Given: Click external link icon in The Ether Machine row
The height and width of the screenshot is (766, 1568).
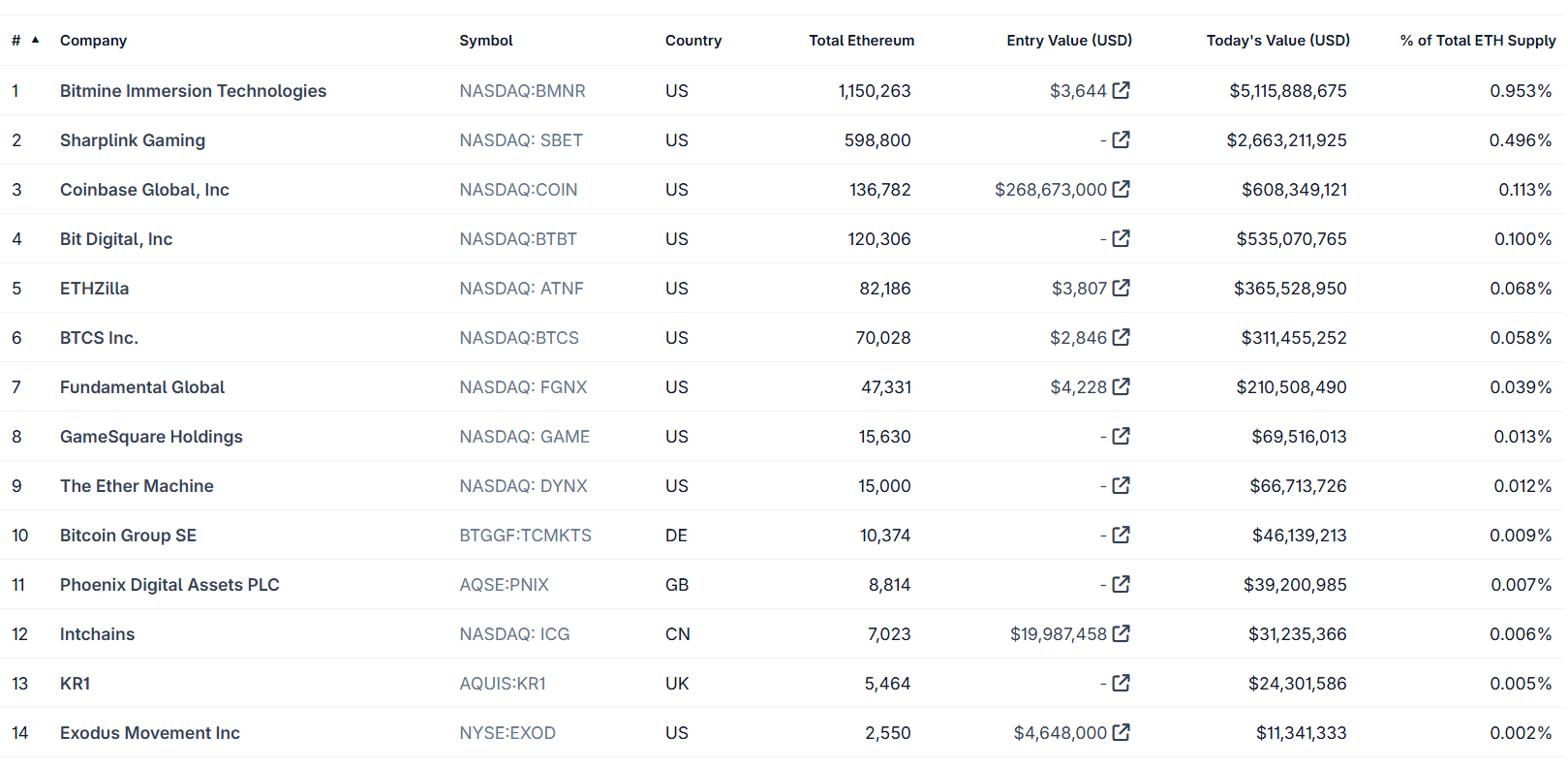Looking at the screenshot, I should (1121, 485).
